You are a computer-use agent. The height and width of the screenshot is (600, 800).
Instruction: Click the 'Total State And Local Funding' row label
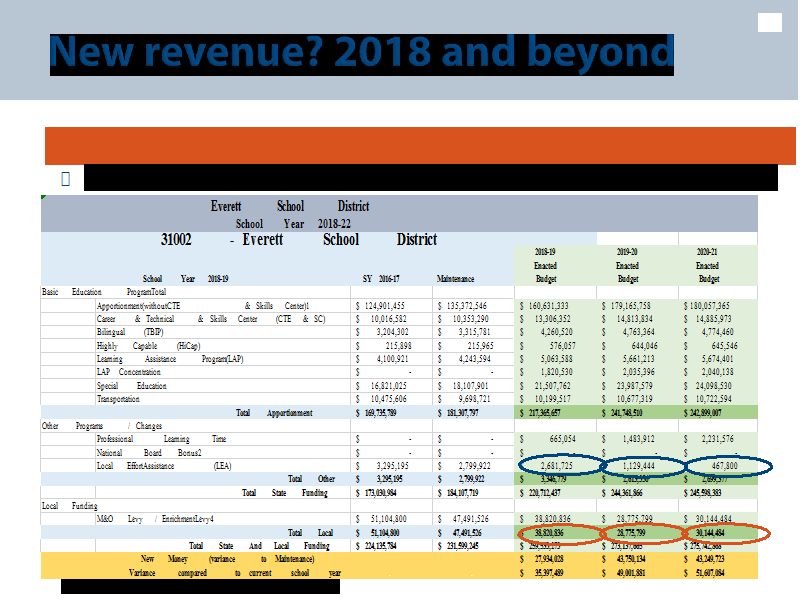259,546
